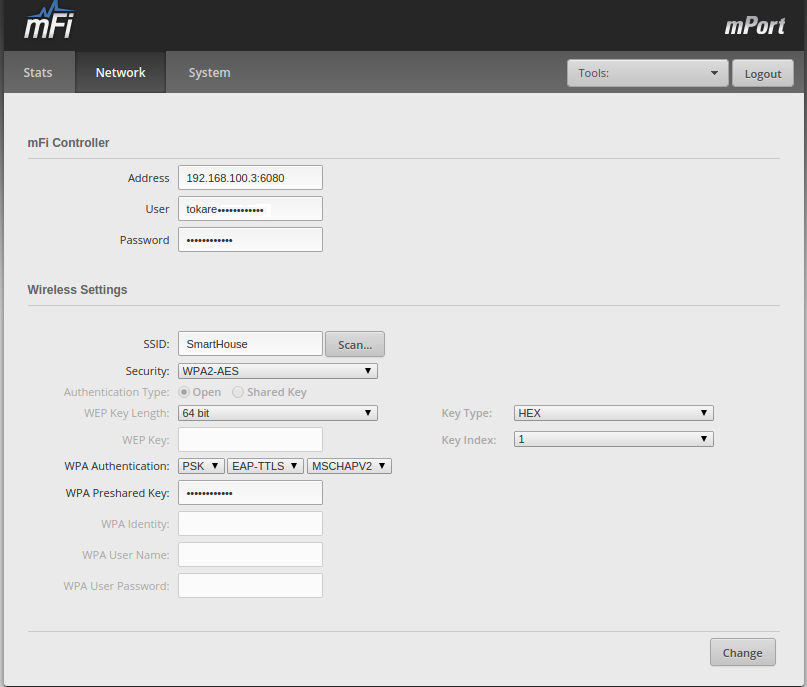
Task: Open the Key Index dropdown
Action: (x=613, y=439)
